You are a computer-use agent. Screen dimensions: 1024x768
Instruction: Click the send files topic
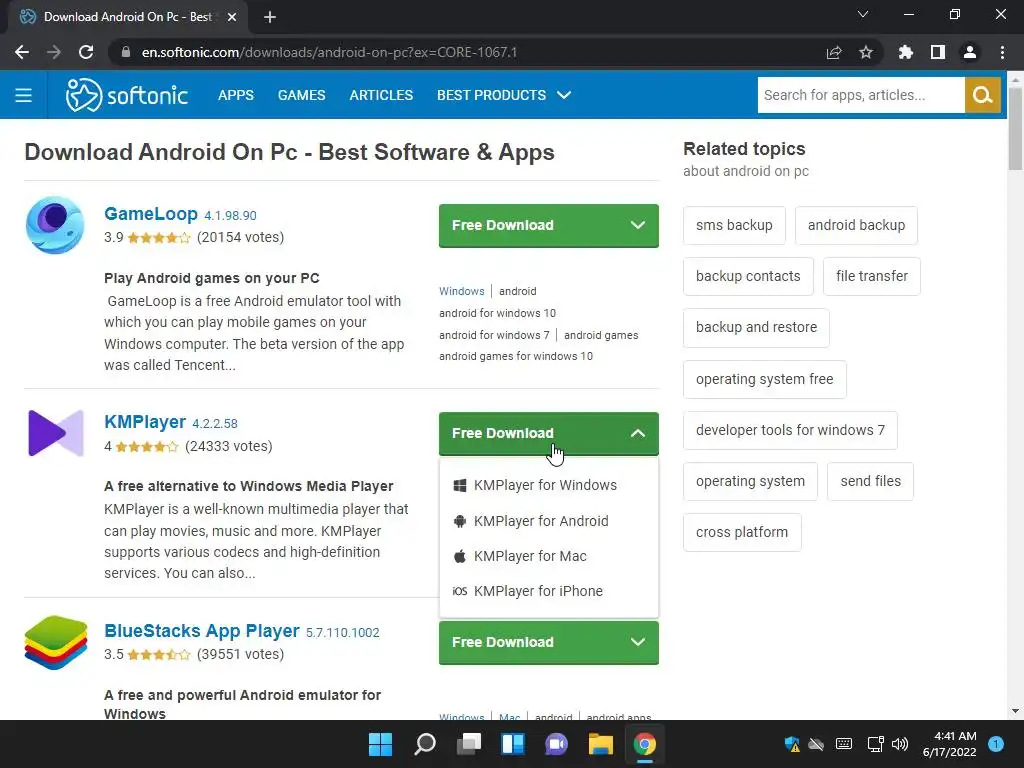click(871, 481)
